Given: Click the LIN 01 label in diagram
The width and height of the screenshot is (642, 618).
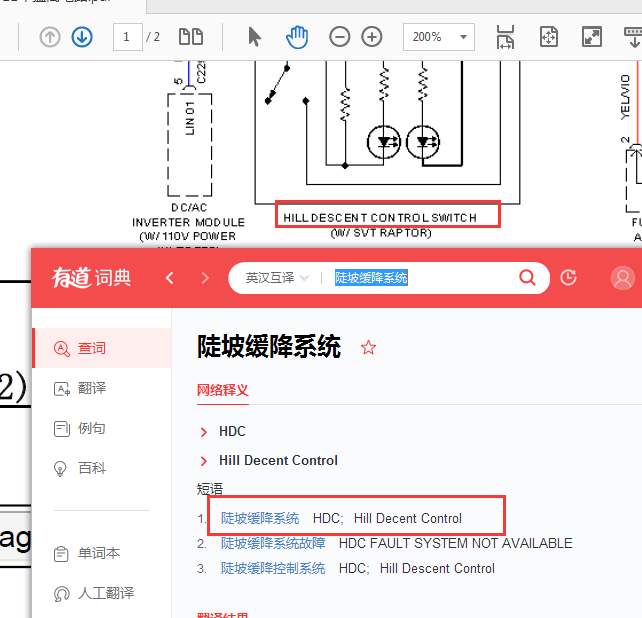Looking at the screenshot, I should [x=190, y=118].
